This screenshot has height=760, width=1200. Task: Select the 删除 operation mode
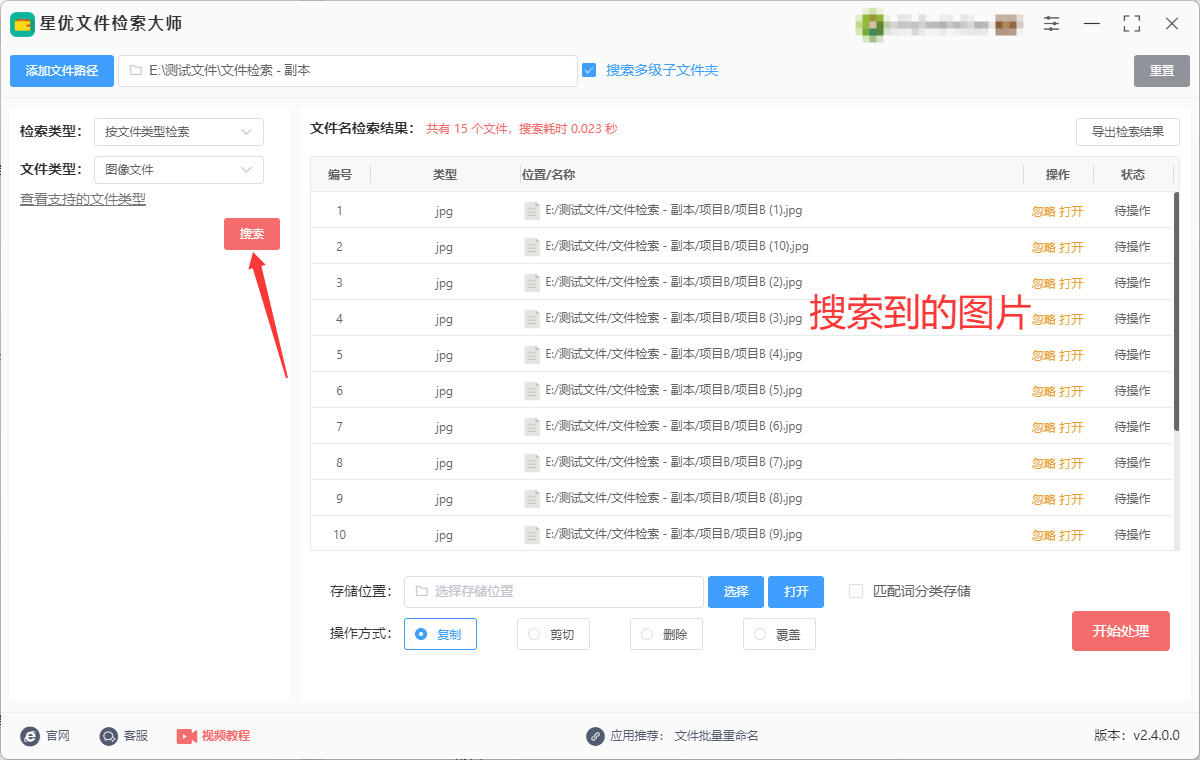click(666, 634)
